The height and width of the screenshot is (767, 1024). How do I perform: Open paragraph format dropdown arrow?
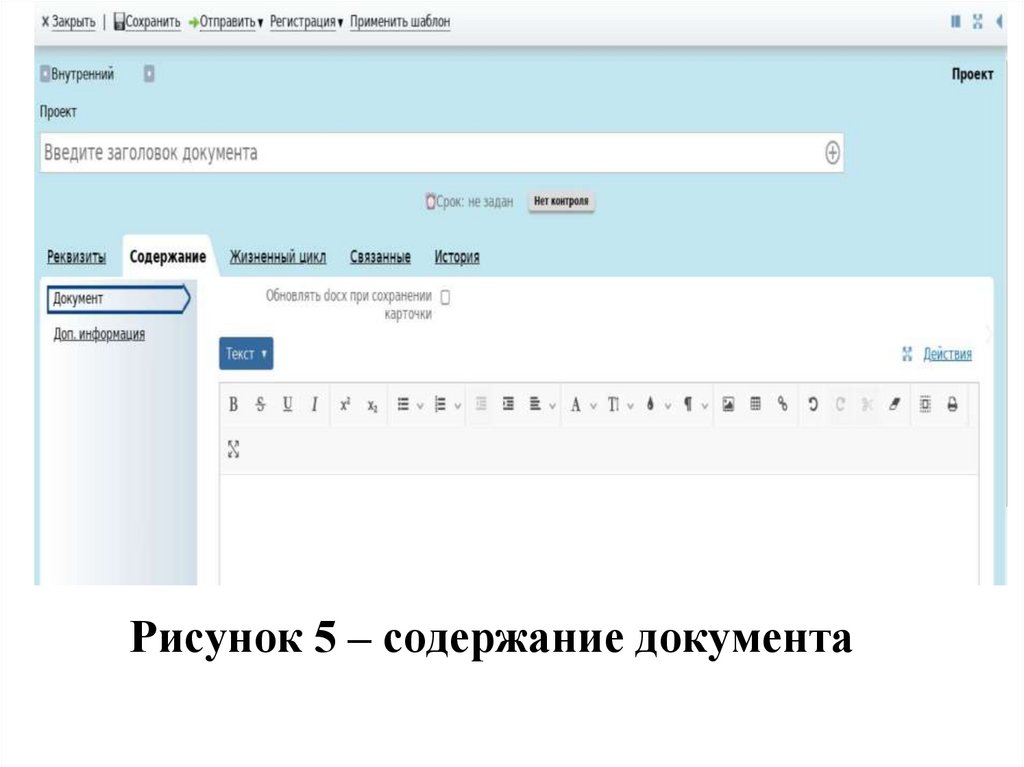[705, 406]
